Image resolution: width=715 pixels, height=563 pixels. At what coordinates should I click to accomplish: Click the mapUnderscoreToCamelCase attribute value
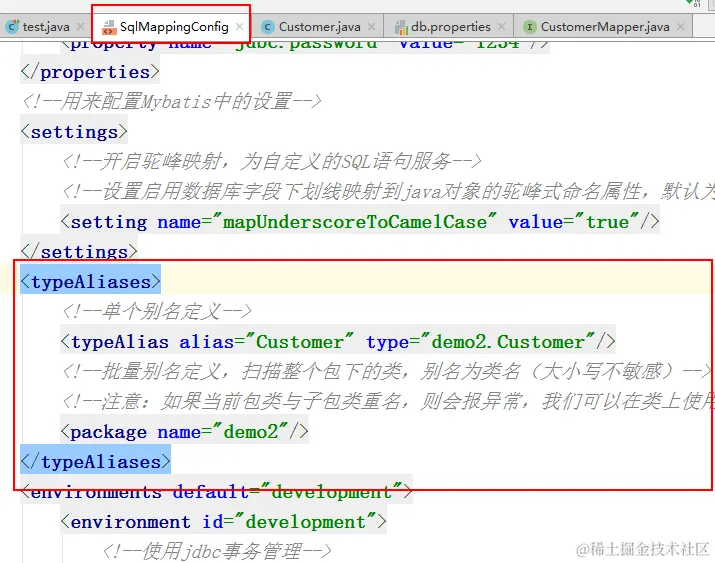tap(354, 222)
